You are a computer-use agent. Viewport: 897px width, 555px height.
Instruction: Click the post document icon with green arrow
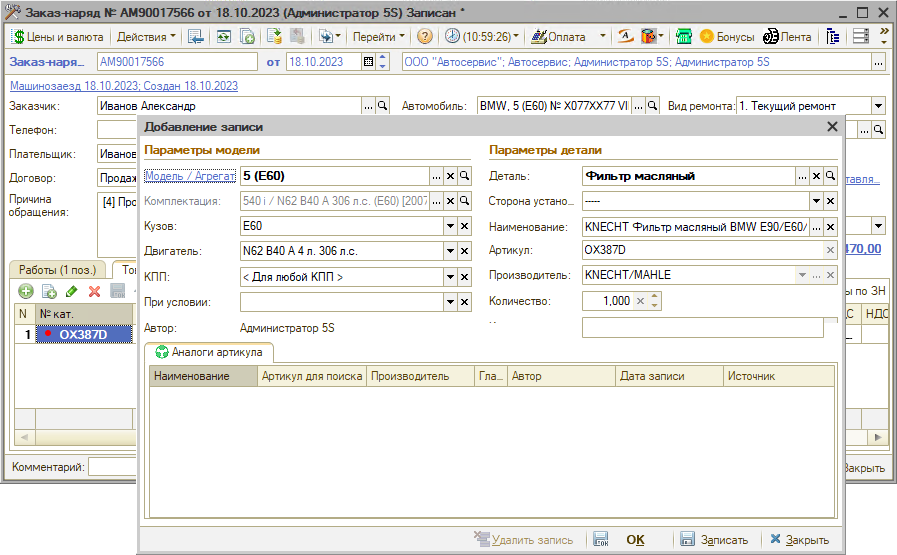point(274,37)
